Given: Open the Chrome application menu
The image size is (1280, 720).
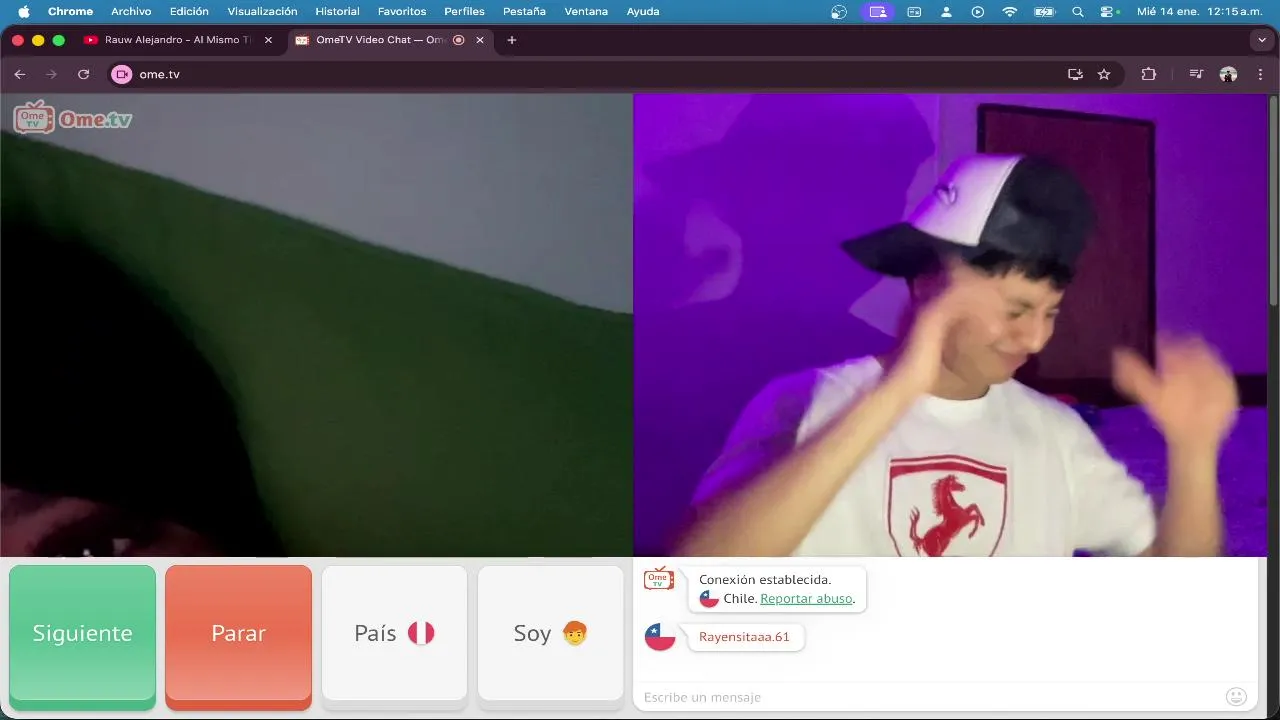Looking at the screenshot, I should (70, 12).
